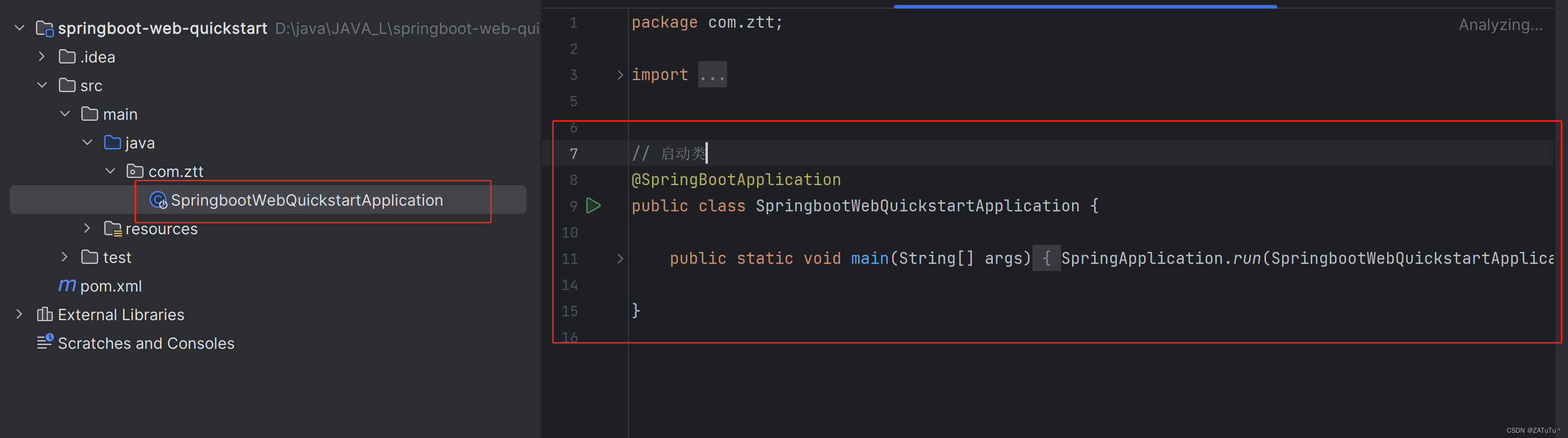Click the Spring Boot class file icon

158,200
